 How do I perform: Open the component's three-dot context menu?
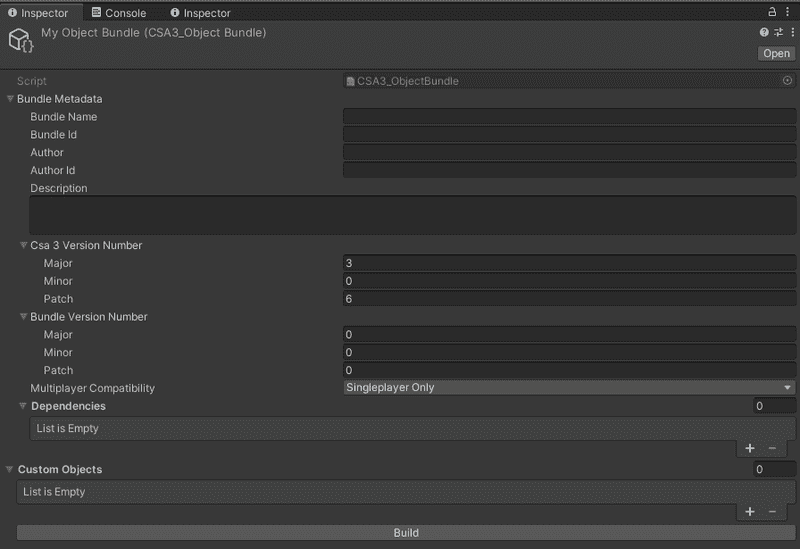pyautogui.click(x=791, y=33)
